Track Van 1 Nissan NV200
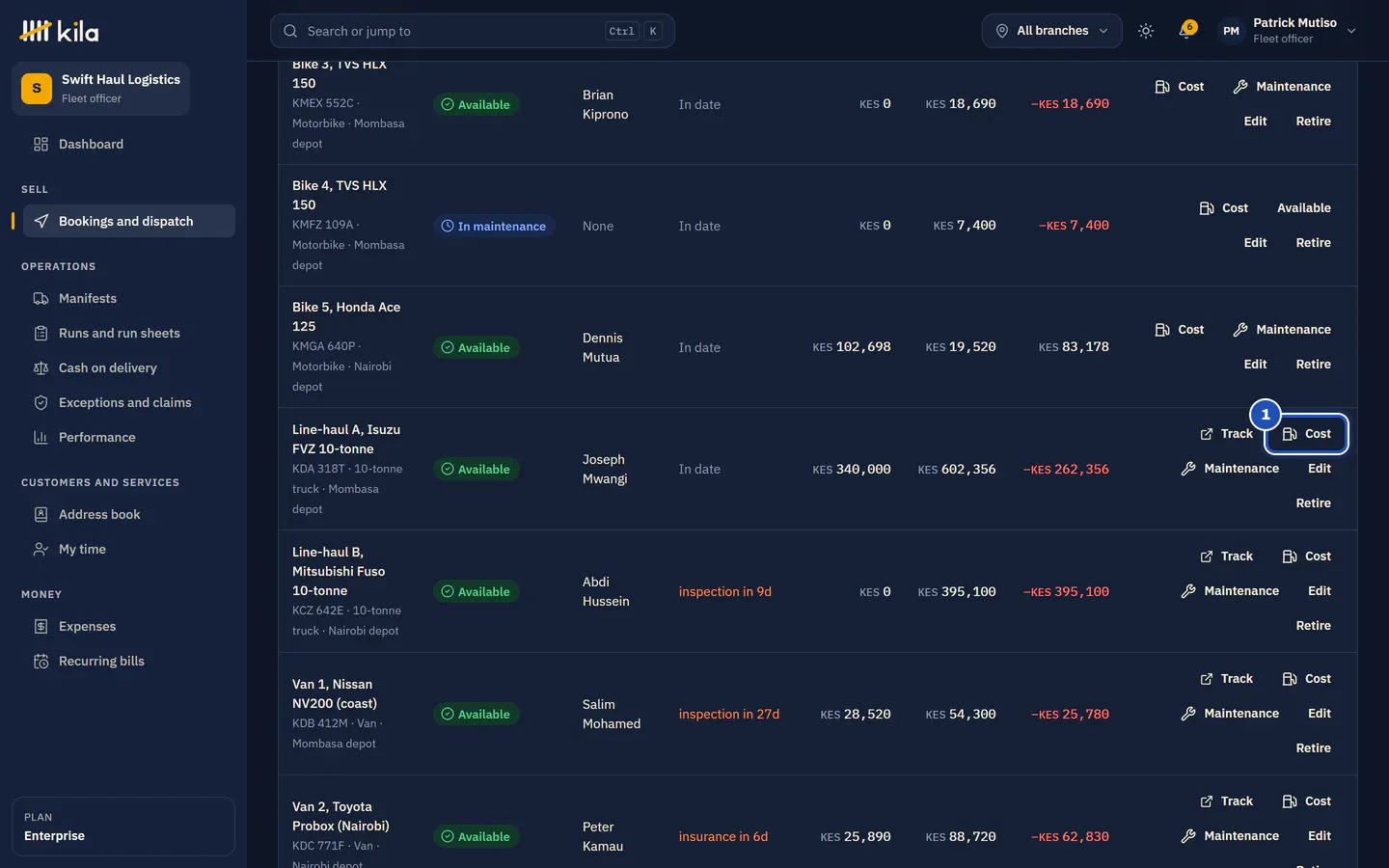The image size is (1389, 868). (1226, 679)
